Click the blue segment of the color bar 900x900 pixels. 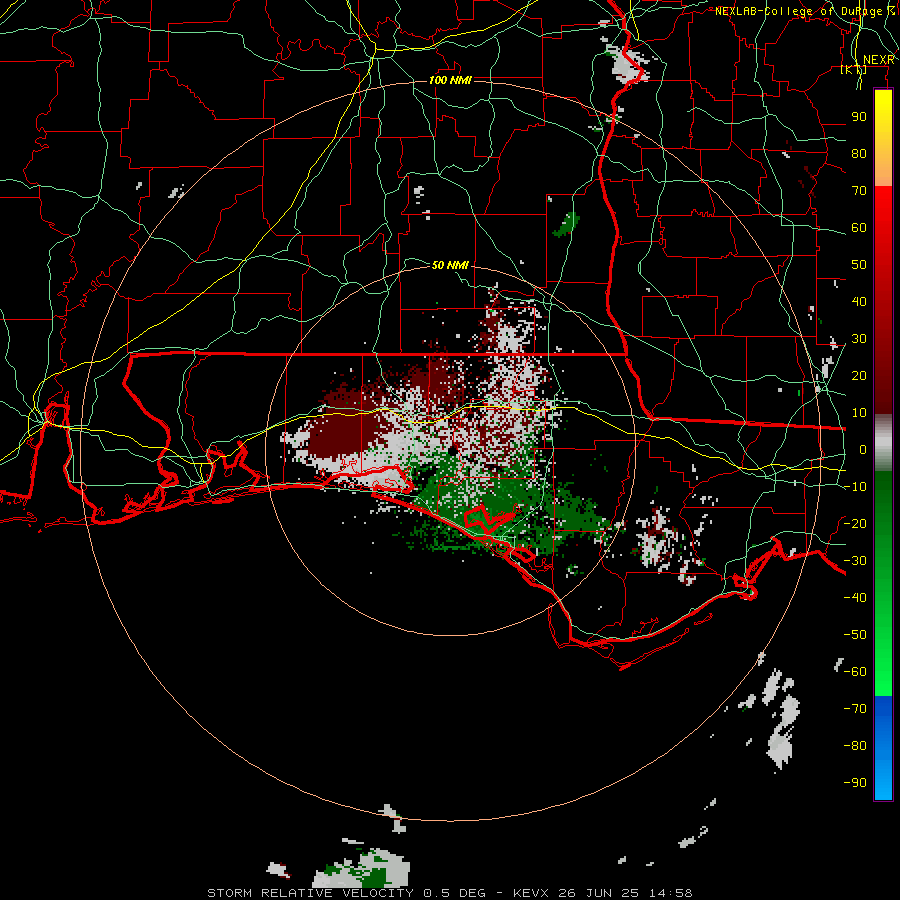coord(883,748)
